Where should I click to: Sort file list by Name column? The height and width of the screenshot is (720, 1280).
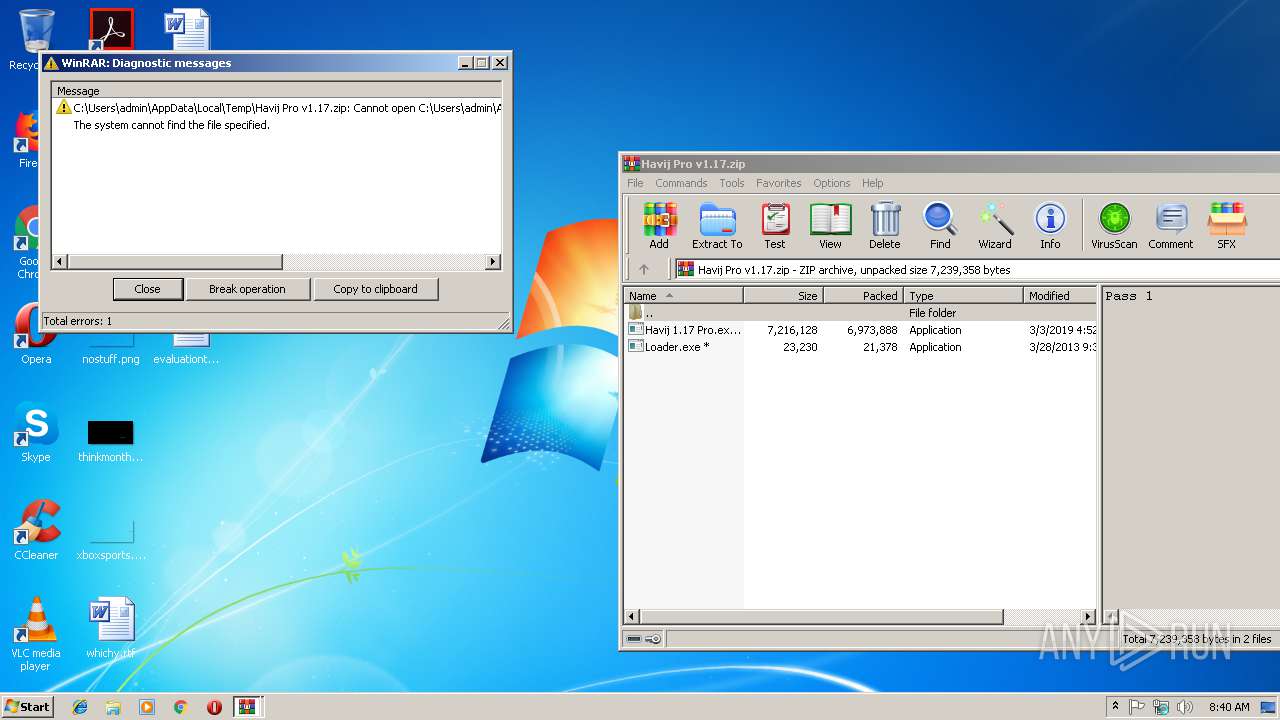[684, 296]
